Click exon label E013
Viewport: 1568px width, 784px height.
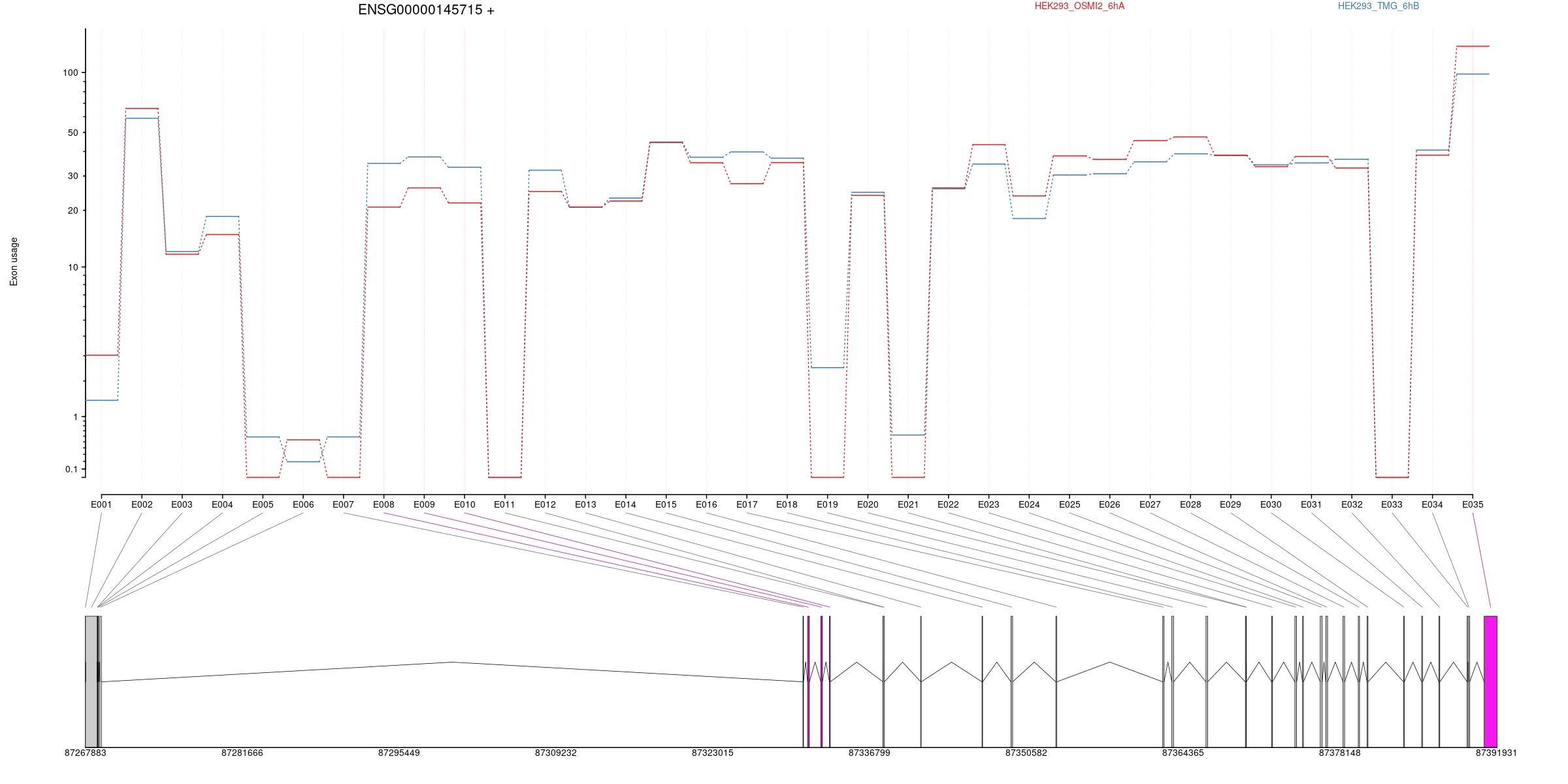585,504
